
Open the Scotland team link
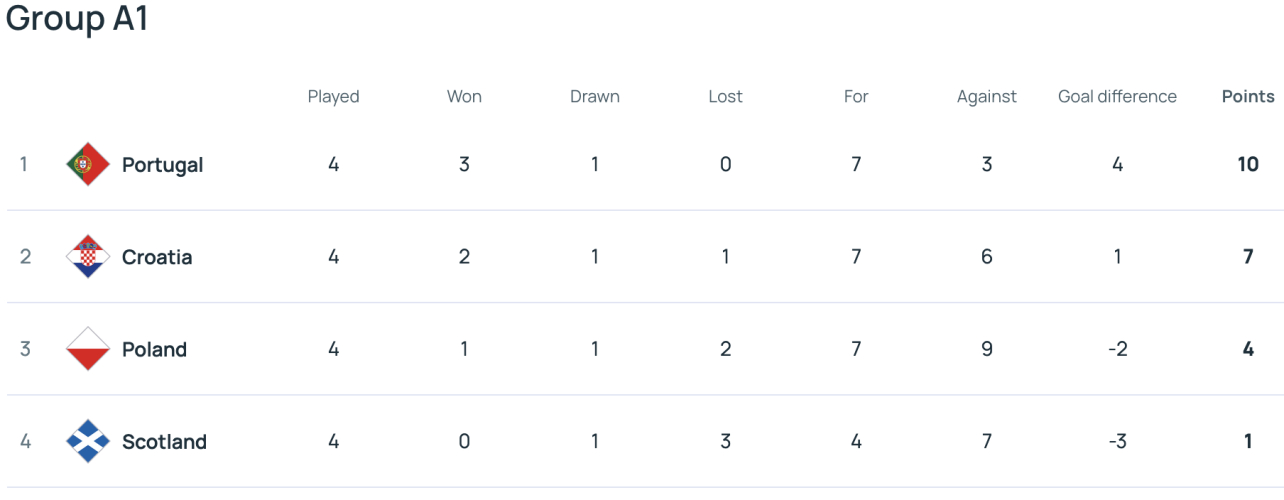(164, 441)
